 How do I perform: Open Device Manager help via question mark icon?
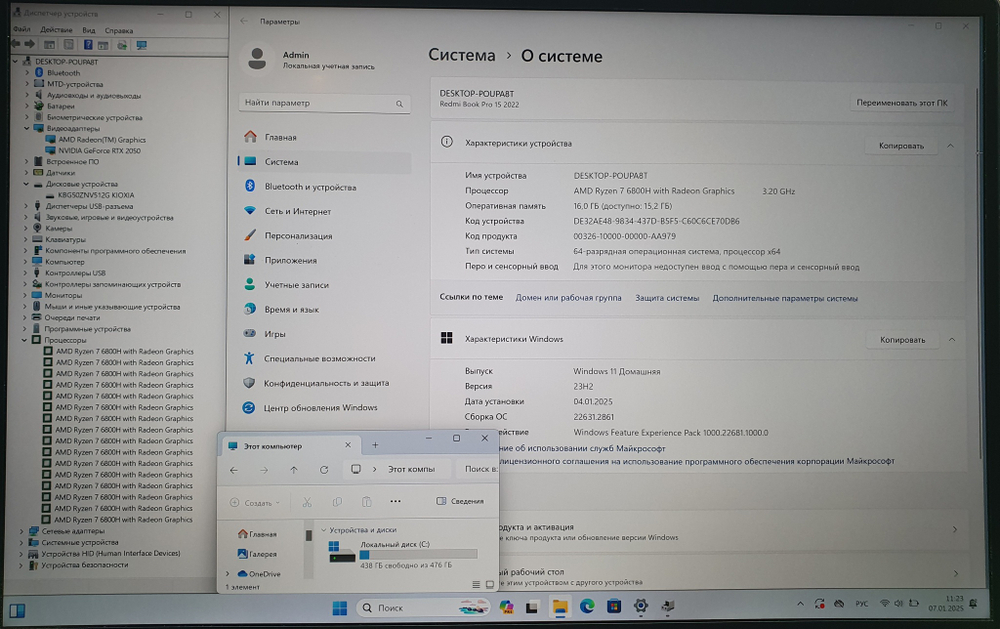tap(89, 45)
